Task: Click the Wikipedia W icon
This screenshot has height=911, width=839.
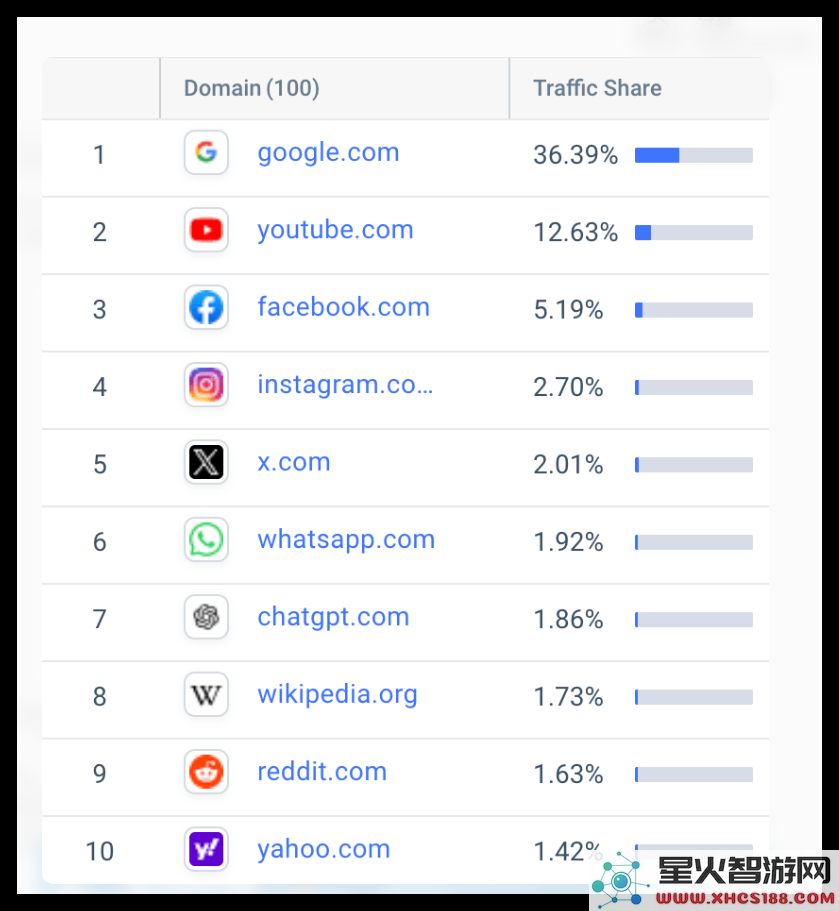Action: (x=206, y=695)
